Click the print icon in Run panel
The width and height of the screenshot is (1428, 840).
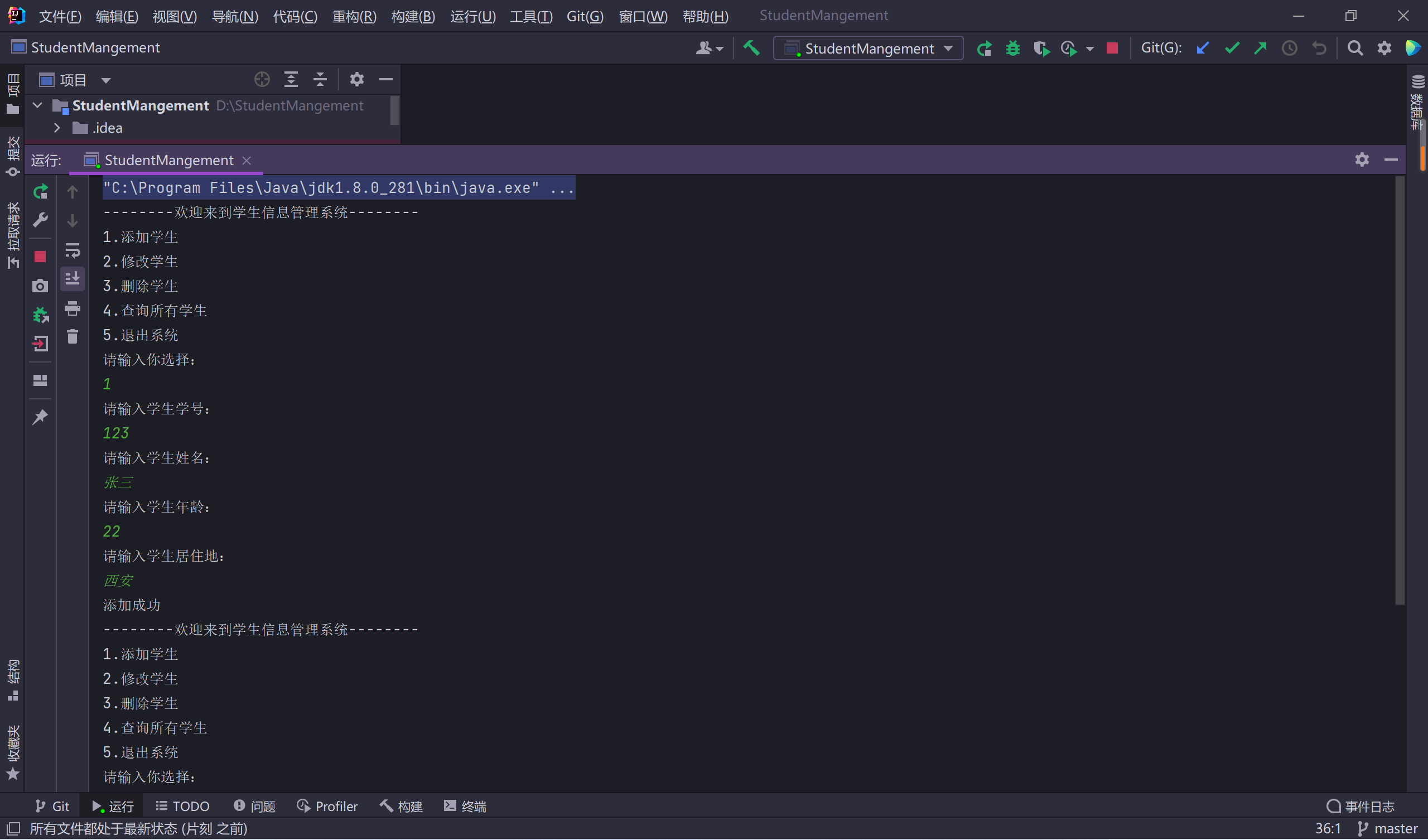[73, 308]
